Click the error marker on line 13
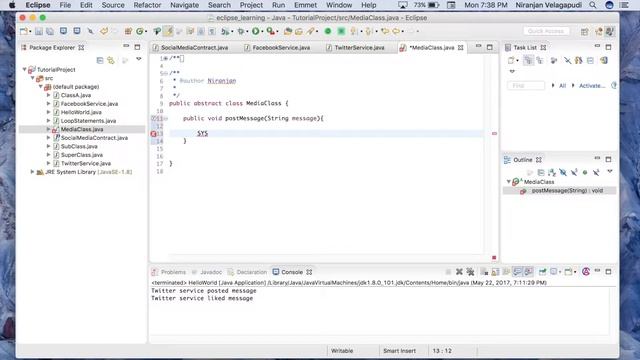This screenshot has width=640, height=360. (x=153, y=134)
